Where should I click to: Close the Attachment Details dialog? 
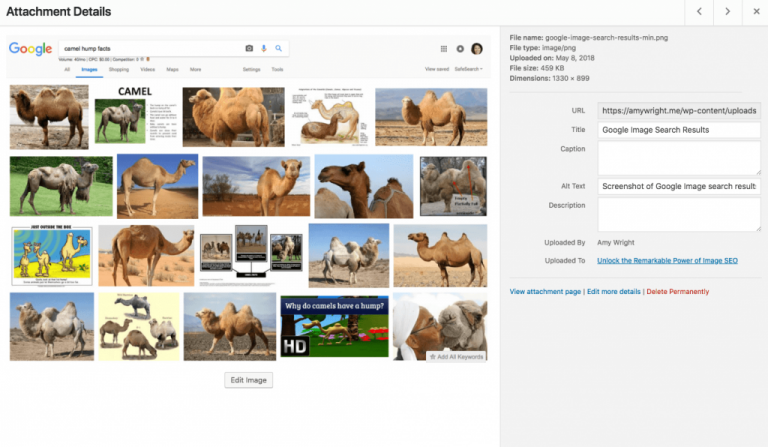tap(754, 12)
